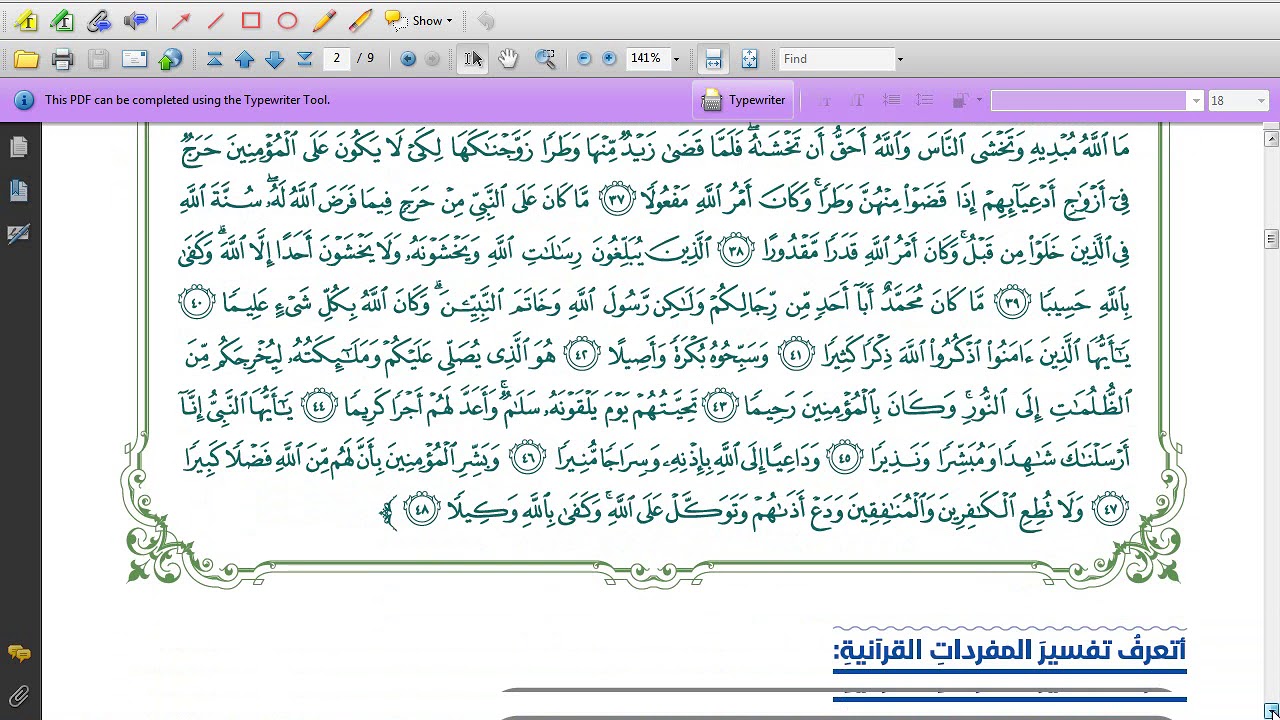Select the green text markup tool

[x=61, y=20]
